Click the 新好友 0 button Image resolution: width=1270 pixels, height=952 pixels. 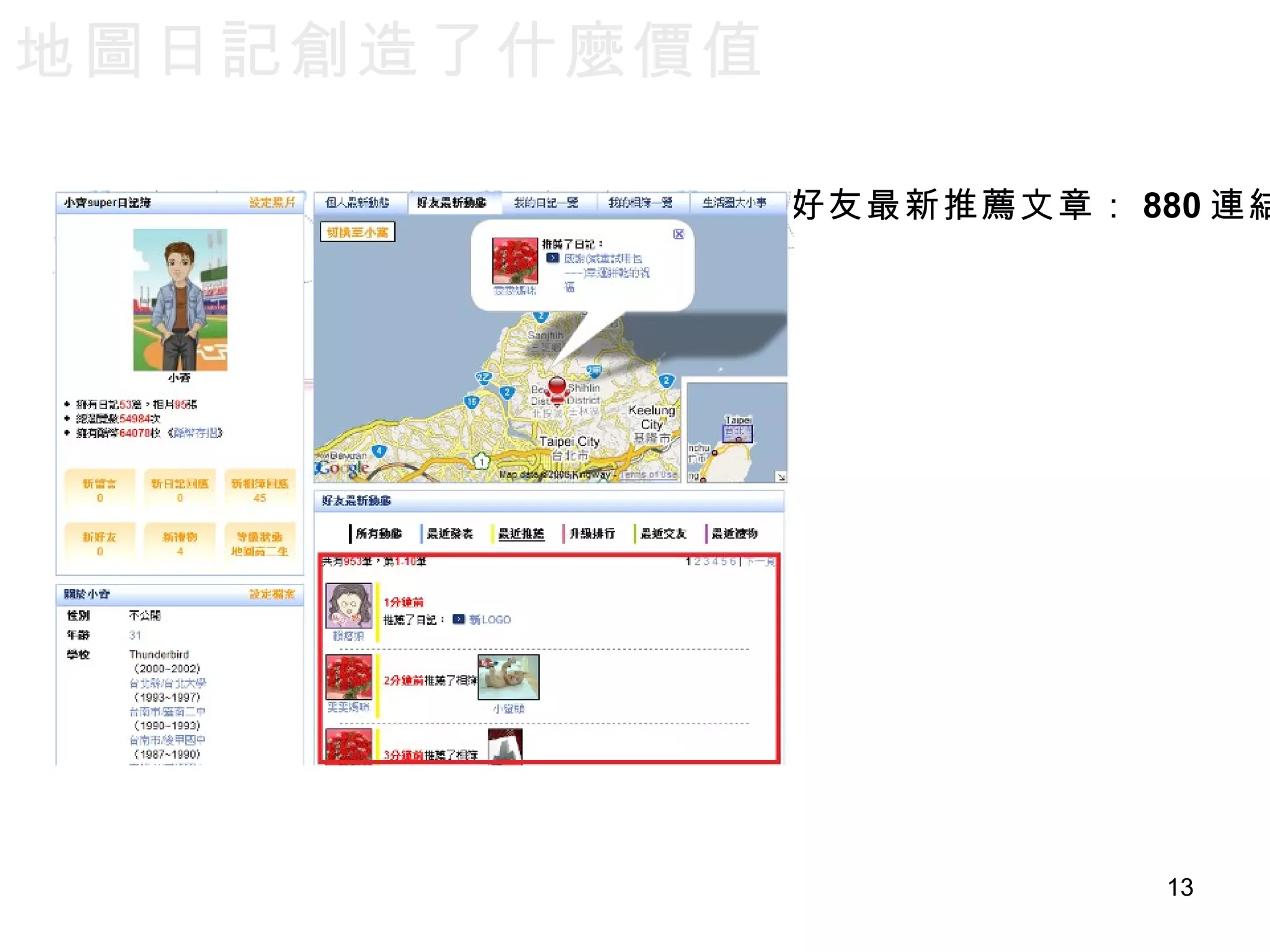[x=100, y=544]
